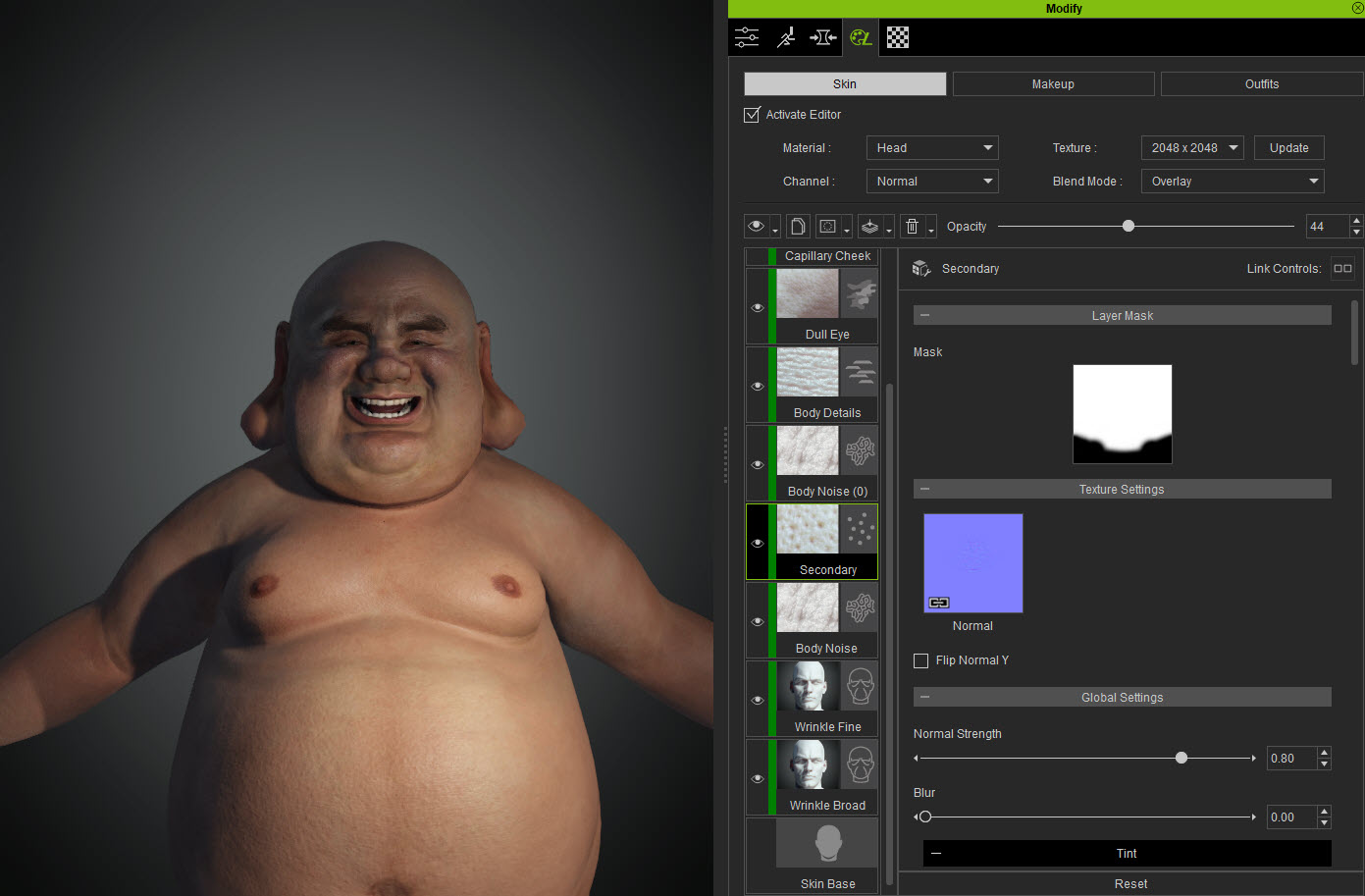The image size is (1365, 896).
Task: Click the duplicate layer page icon
Action: click(x=798, y=227)
